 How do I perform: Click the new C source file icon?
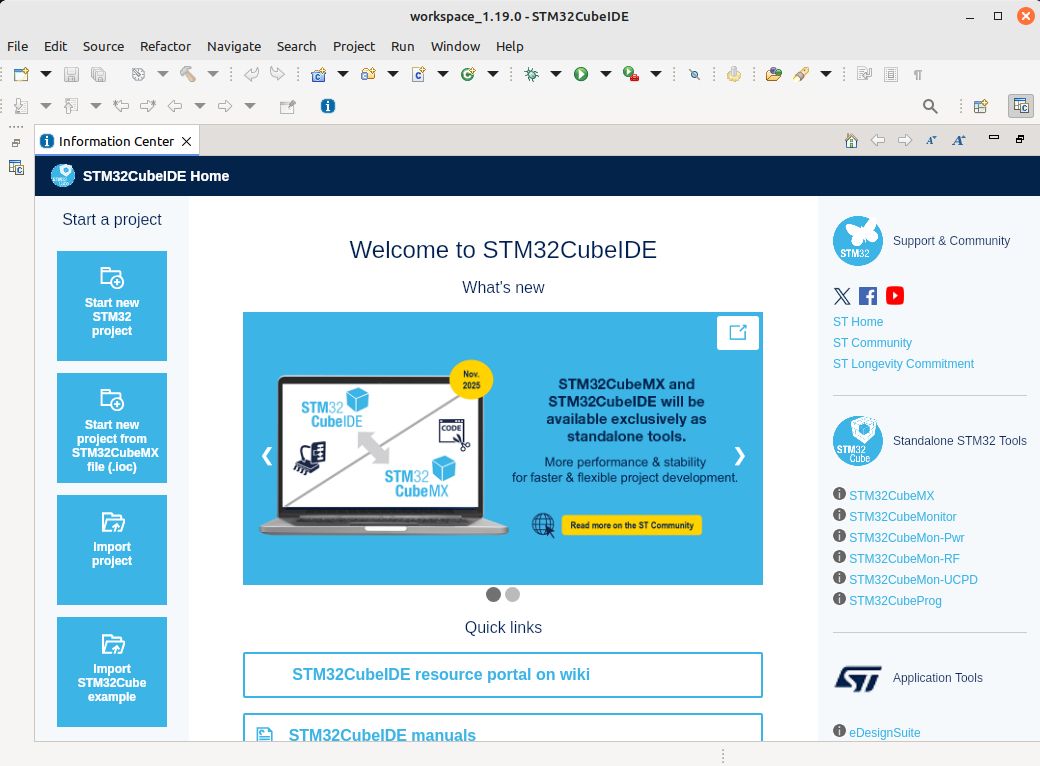coord(419,74)
